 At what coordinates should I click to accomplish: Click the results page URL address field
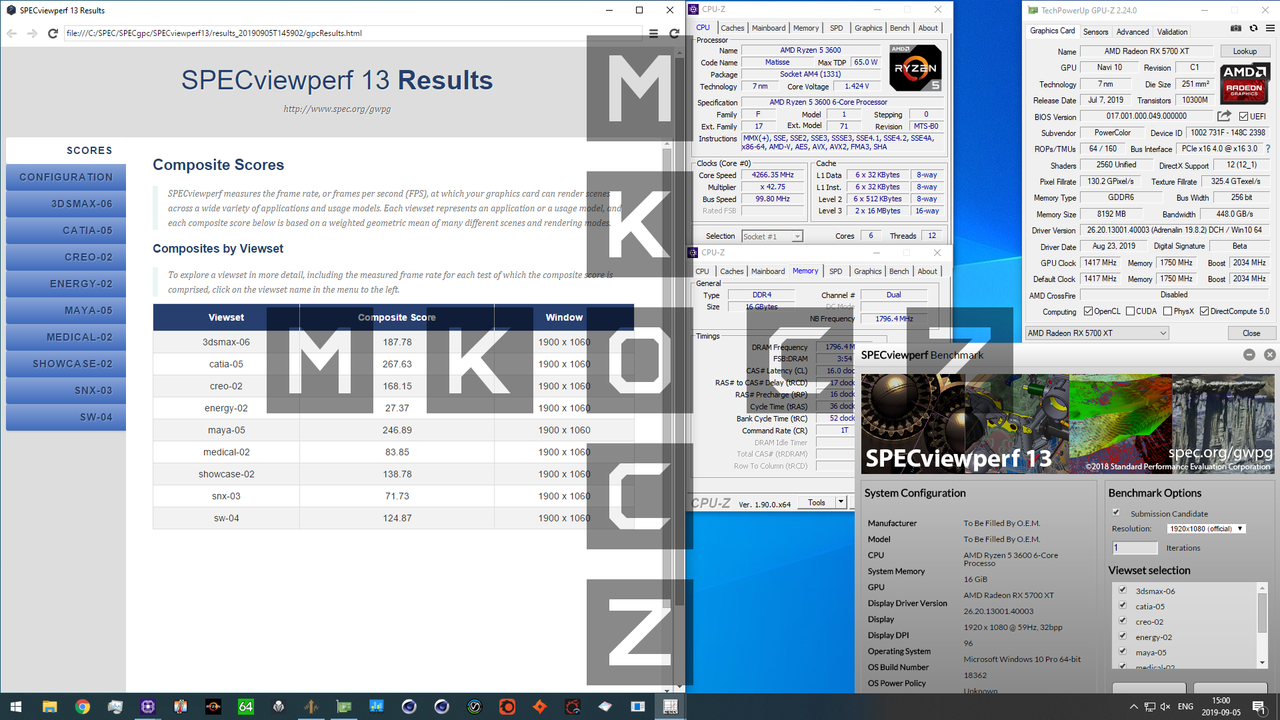pos(352,33)
